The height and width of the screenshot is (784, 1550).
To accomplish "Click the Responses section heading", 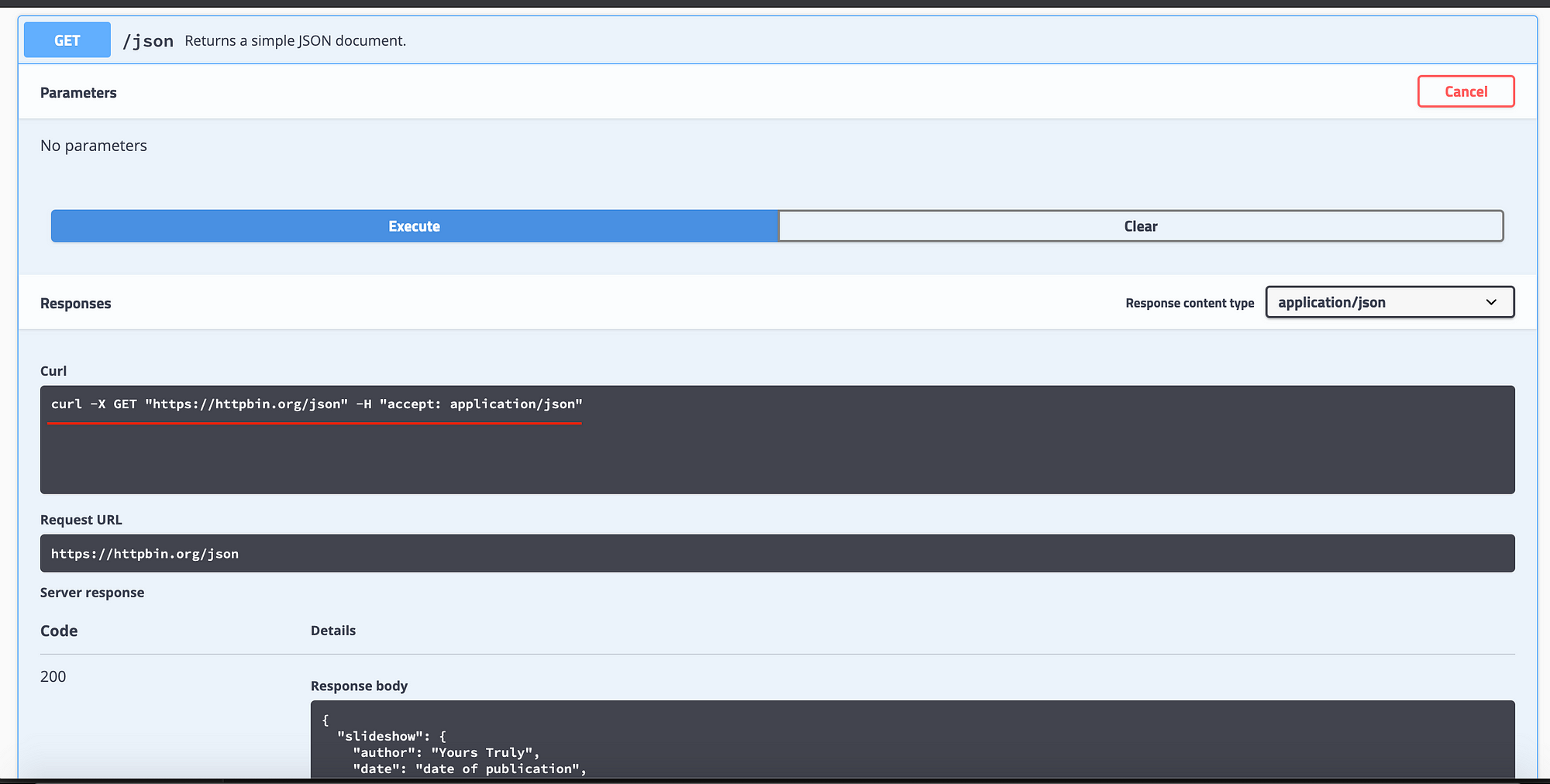I will click(x=75, y=304).
